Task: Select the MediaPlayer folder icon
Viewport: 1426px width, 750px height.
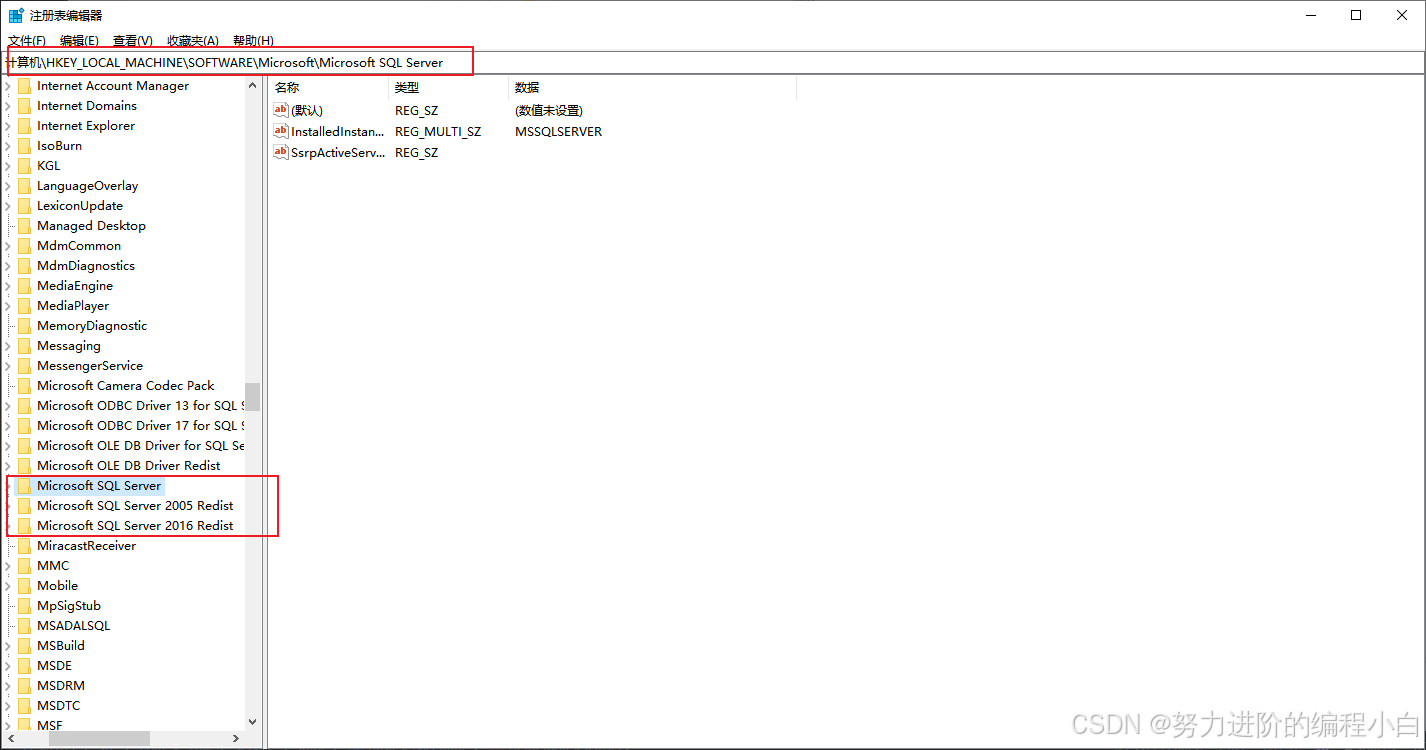Action: tap(25, 306)
